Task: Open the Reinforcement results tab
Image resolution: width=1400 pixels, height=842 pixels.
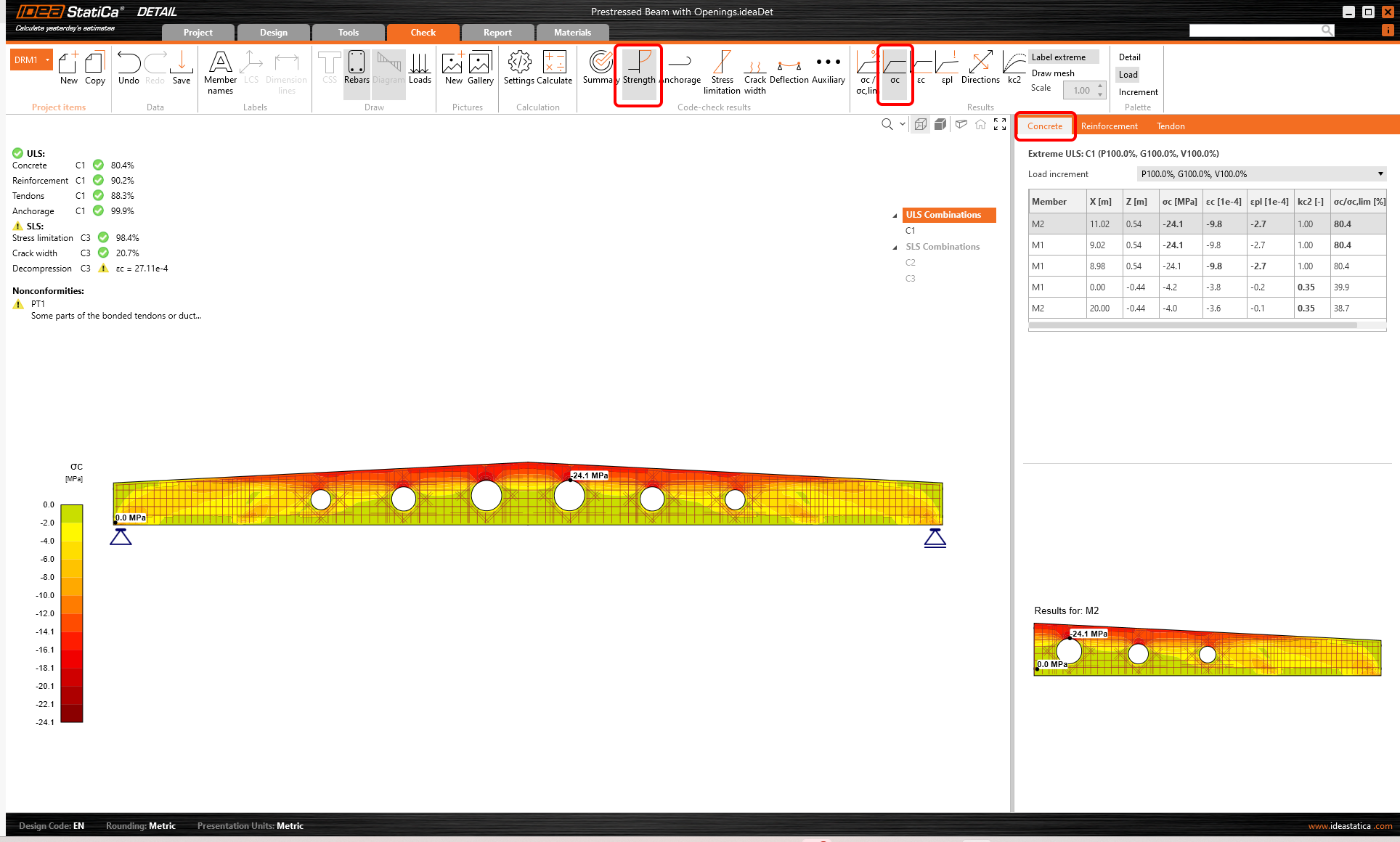Action: [x=1109, y=126]
